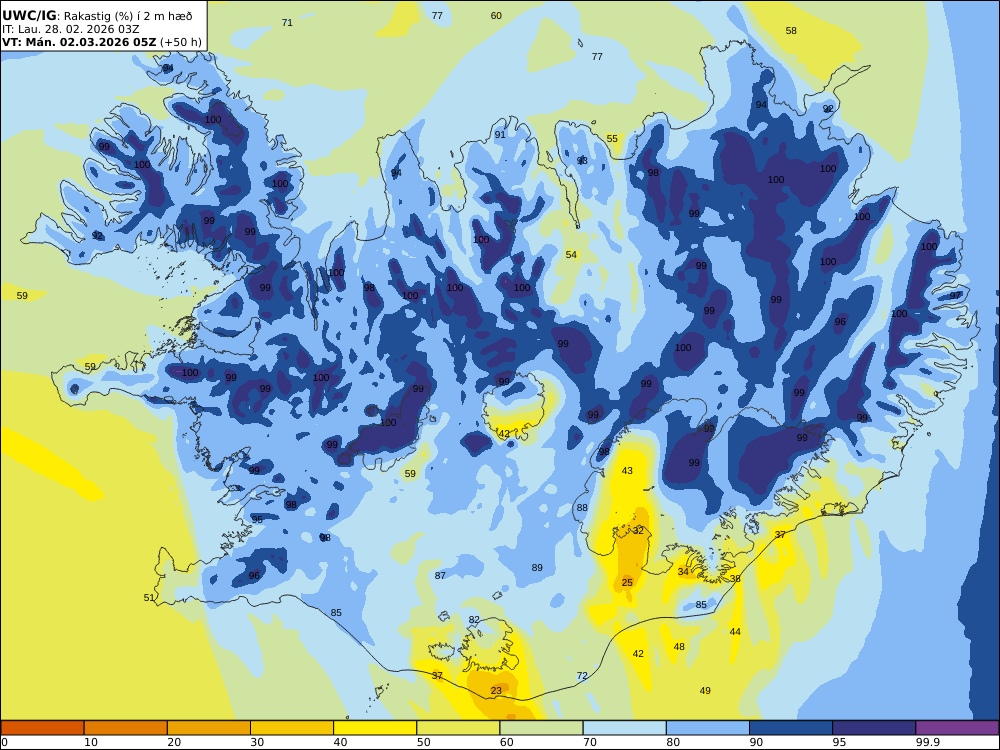Viewport: 1000px width, 750px height.
Task: Select the 80–90 medium blue legend swatch
Action: pyautogui.click(x=708, y=728)
